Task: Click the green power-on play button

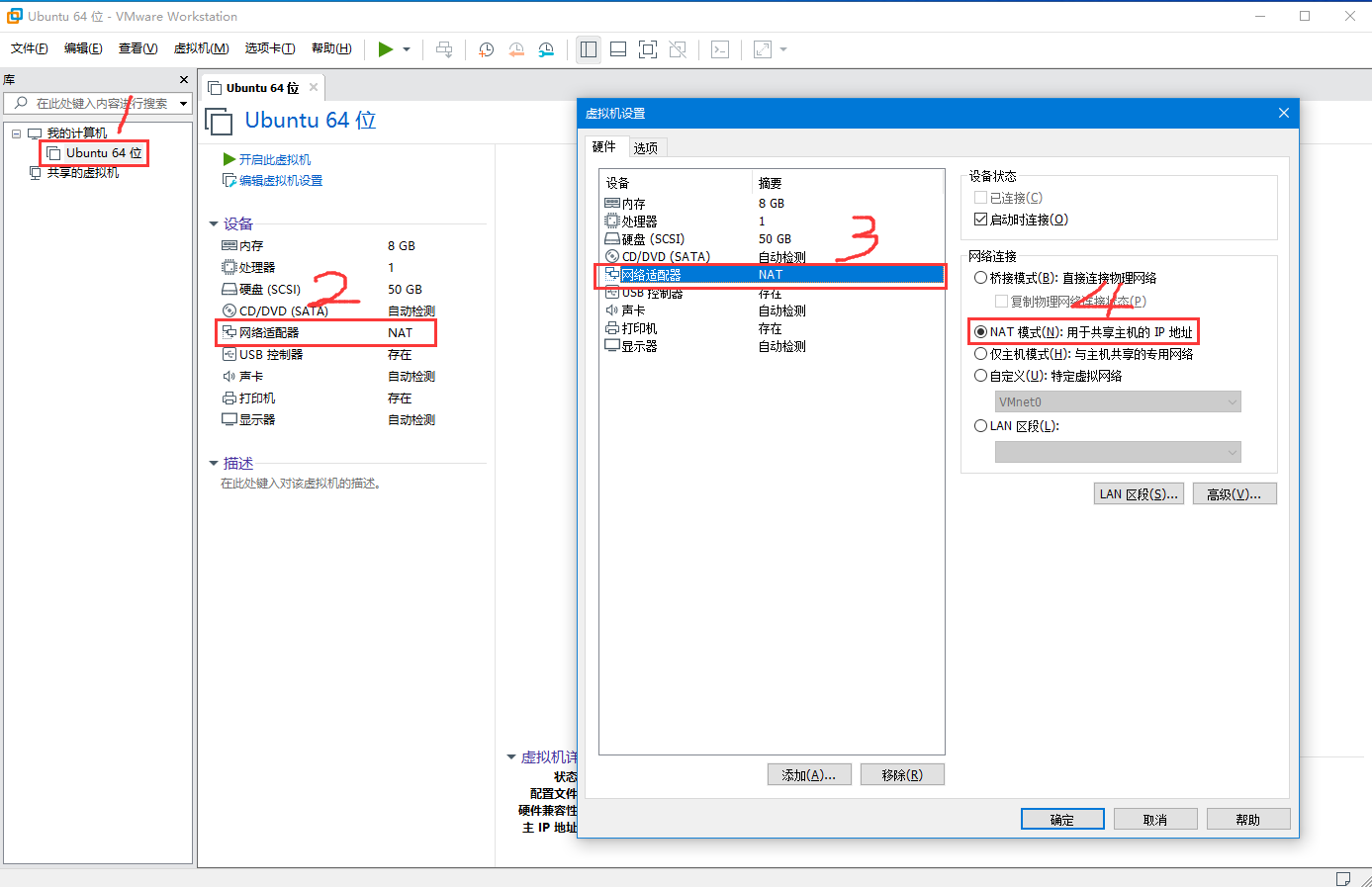Action: (x=386, y=49)
